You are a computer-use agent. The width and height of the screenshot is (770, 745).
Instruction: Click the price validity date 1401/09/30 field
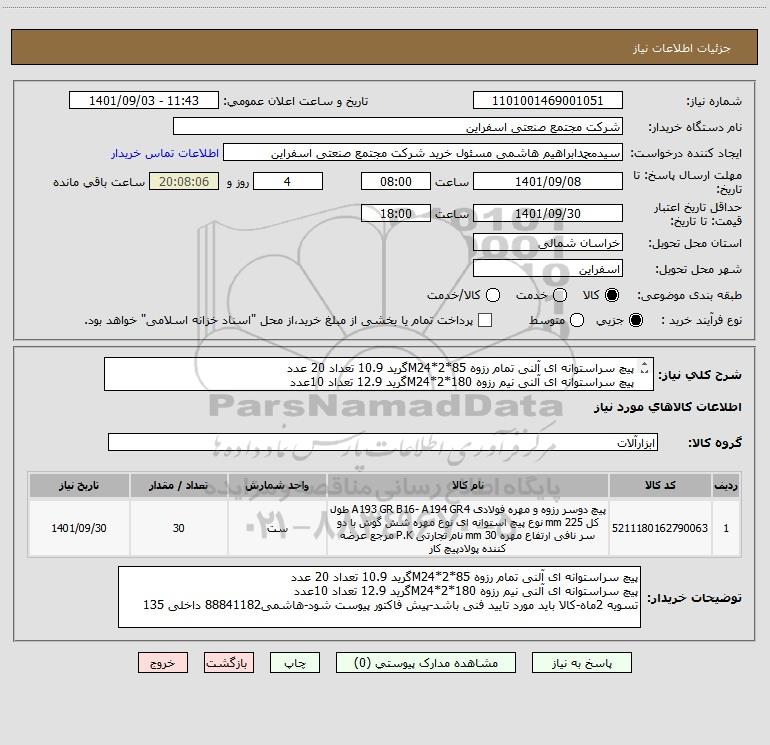click(548, 213)
